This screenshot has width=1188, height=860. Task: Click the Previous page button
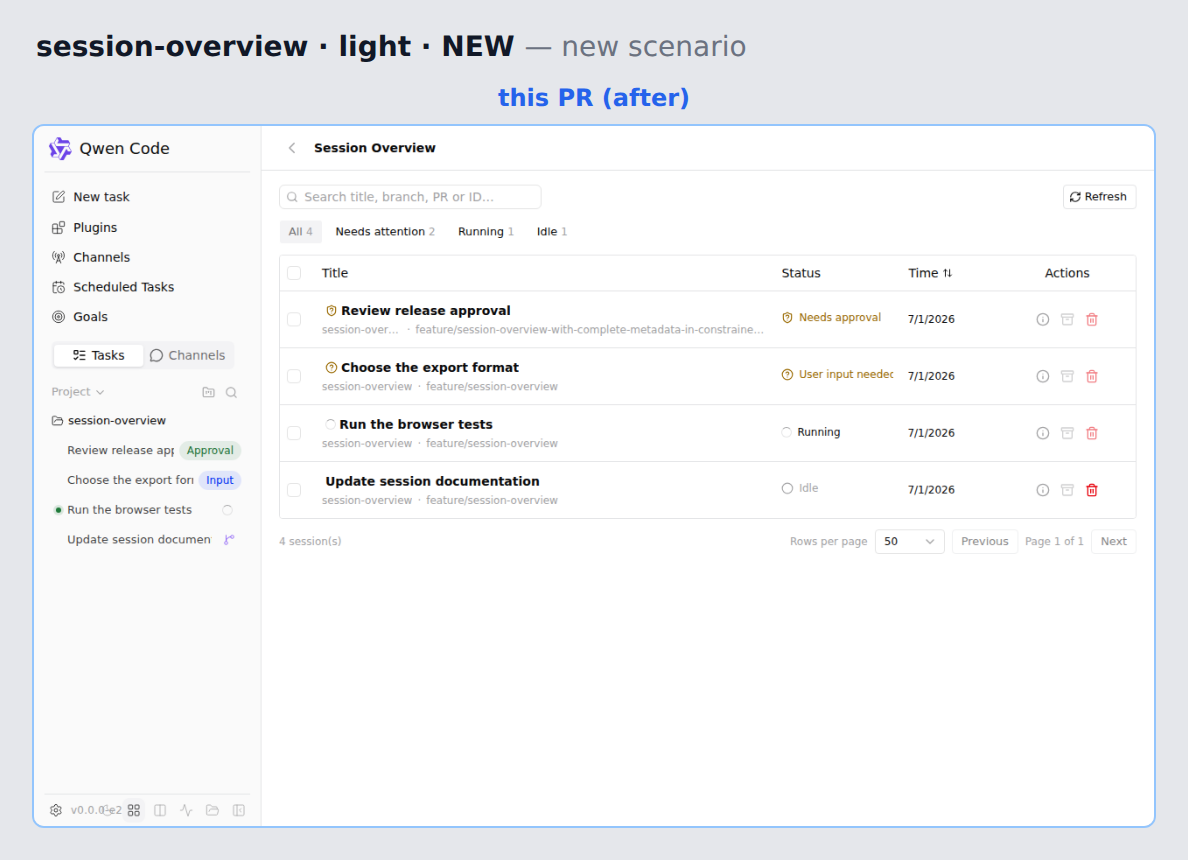pos(984,541)
